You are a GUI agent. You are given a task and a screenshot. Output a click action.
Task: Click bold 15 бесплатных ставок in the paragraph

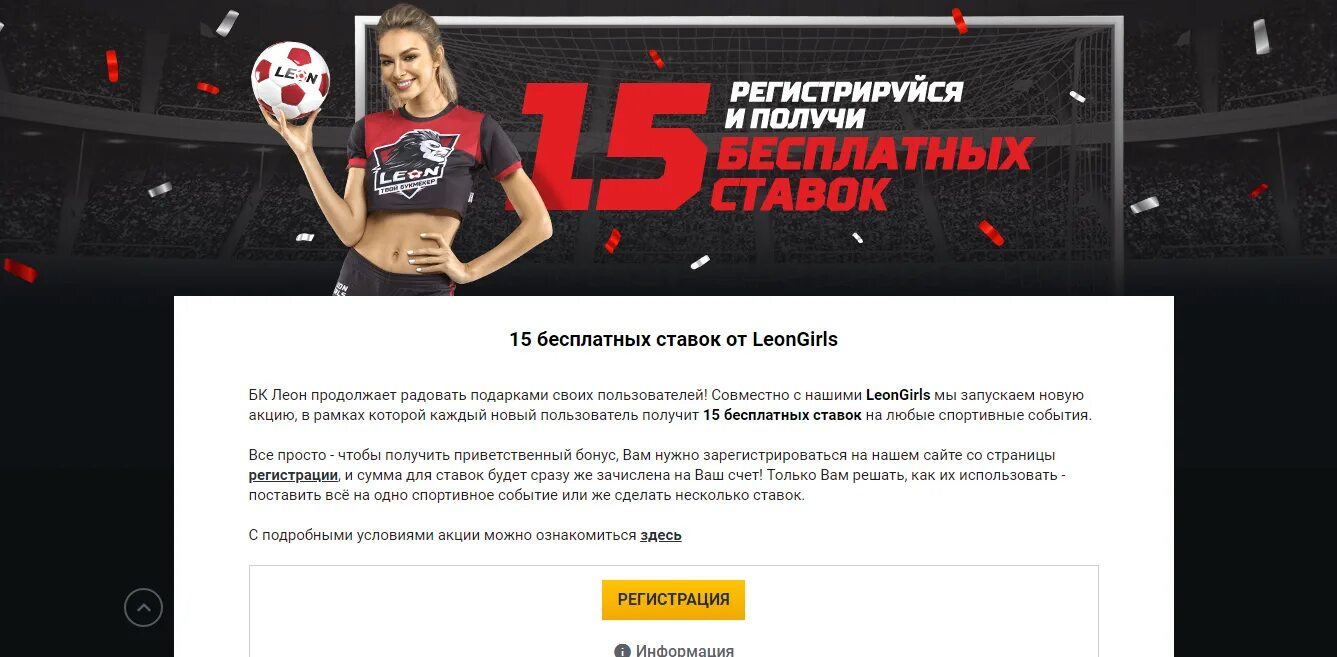pyautogui.click(x=782, y=415)
